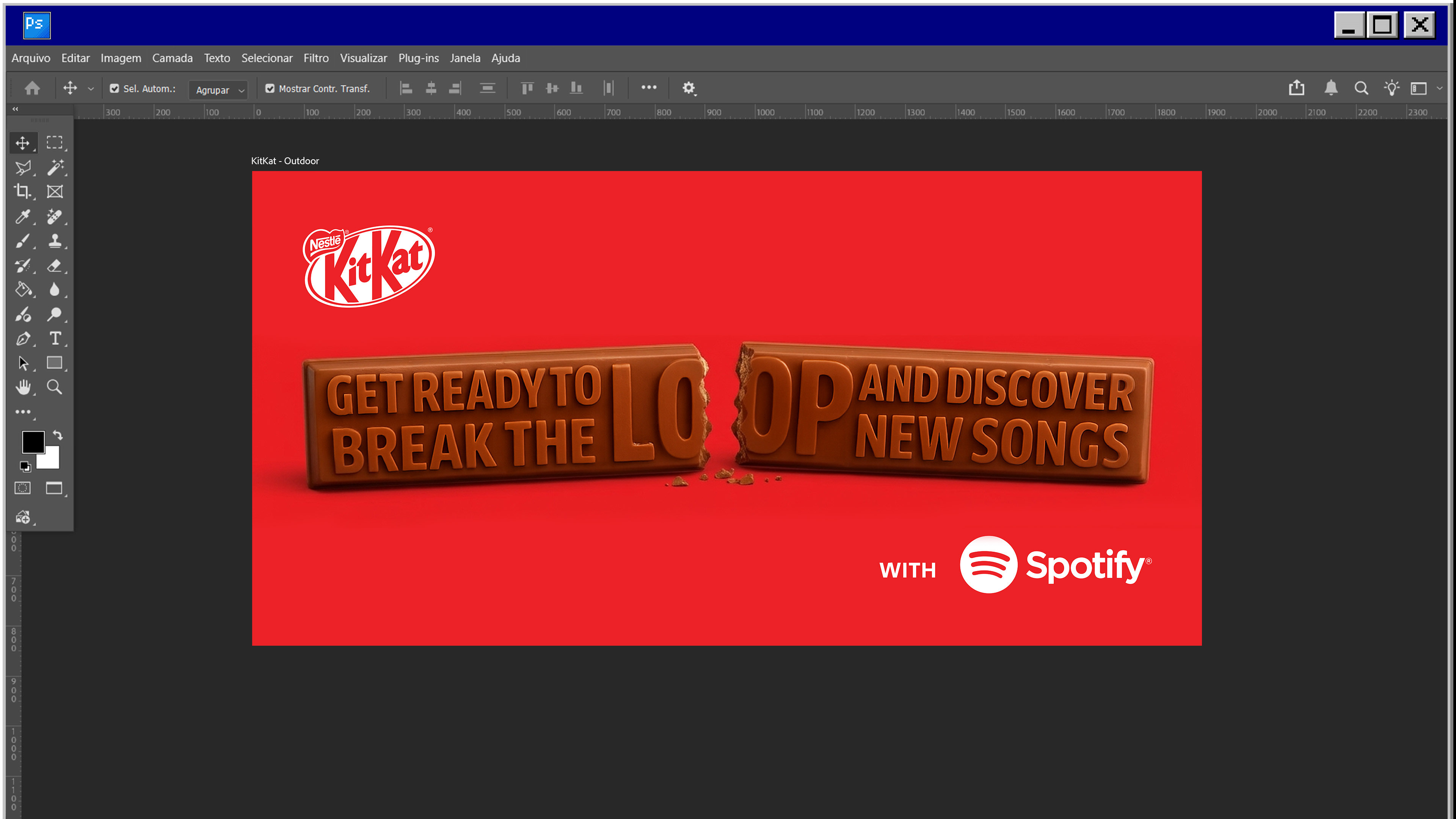Select the Eyedropper tool

tap(23, 217)
